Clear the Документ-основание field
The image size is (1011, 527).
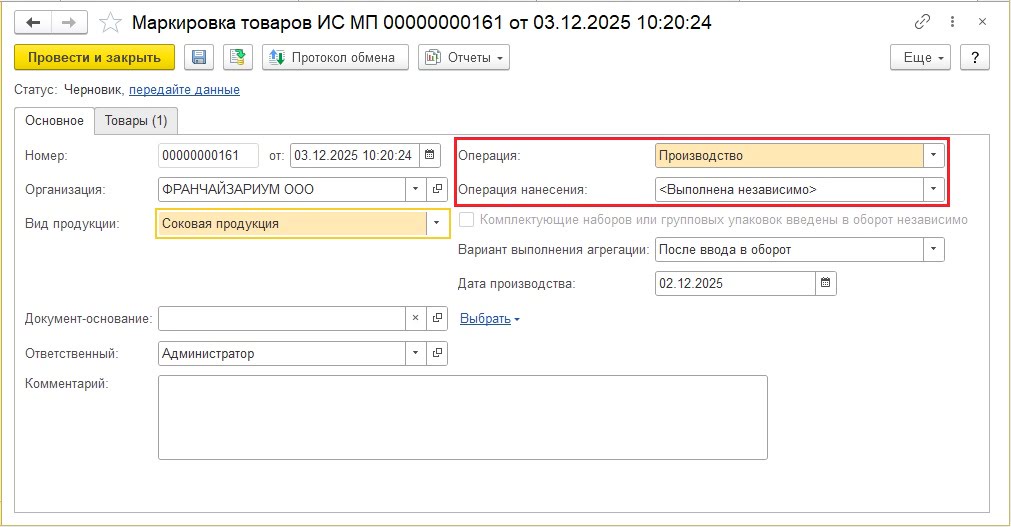pyautogui.click(x=416, y=318)
